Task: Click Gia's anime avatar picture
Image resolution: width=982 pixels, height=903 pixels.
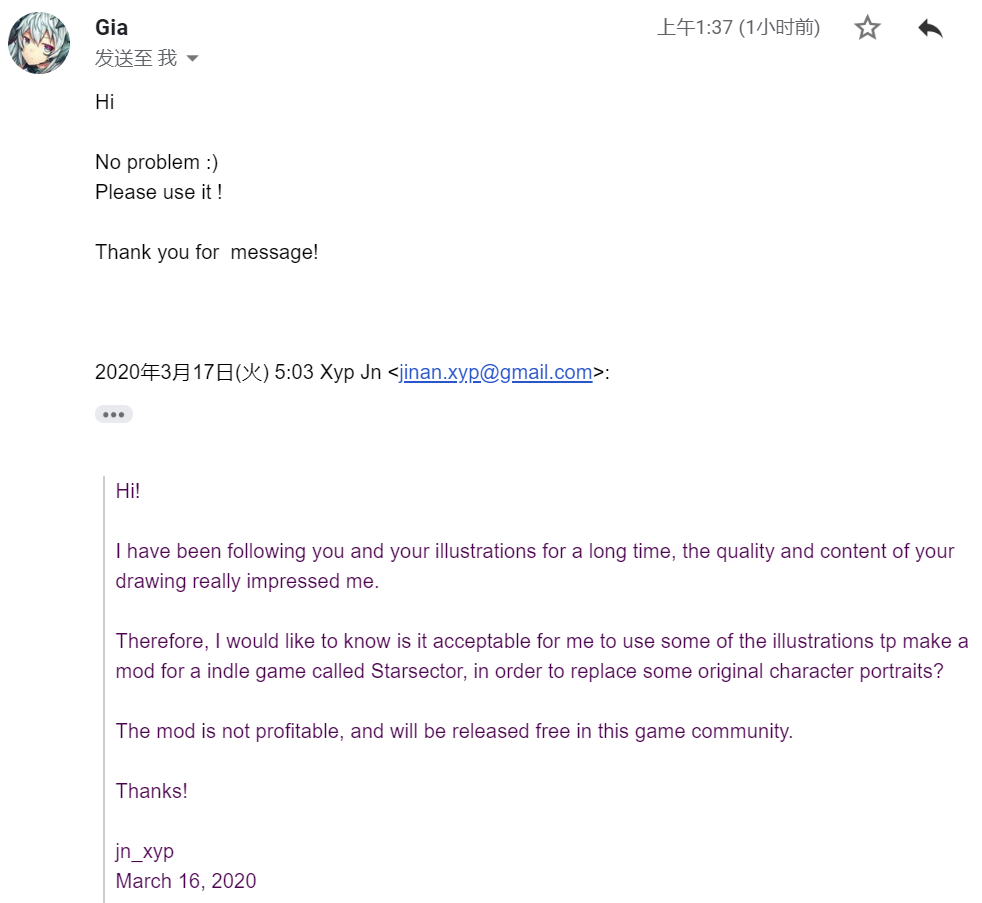Action: (39, 44)
